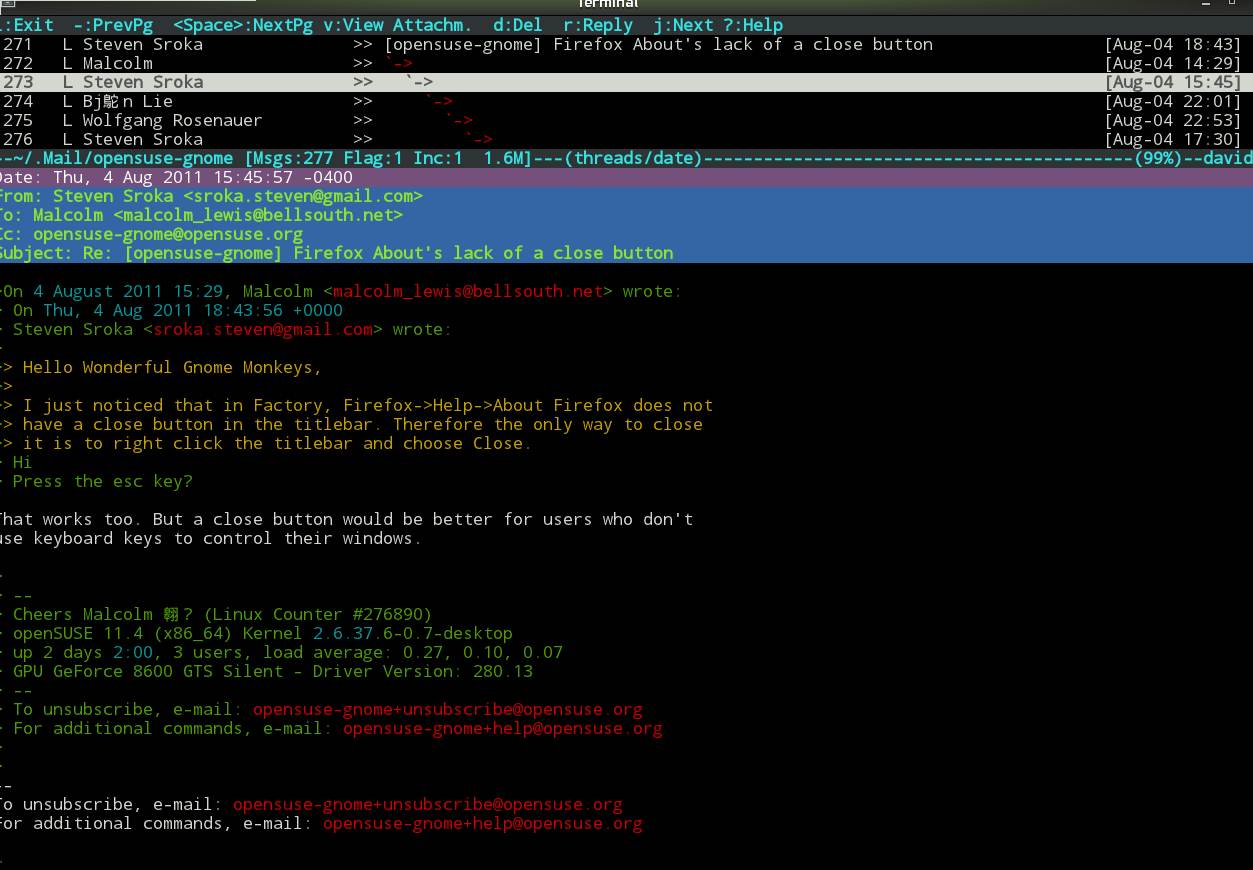Click the '[Aug-04 17:30]' timestamp

(1173, 139)
